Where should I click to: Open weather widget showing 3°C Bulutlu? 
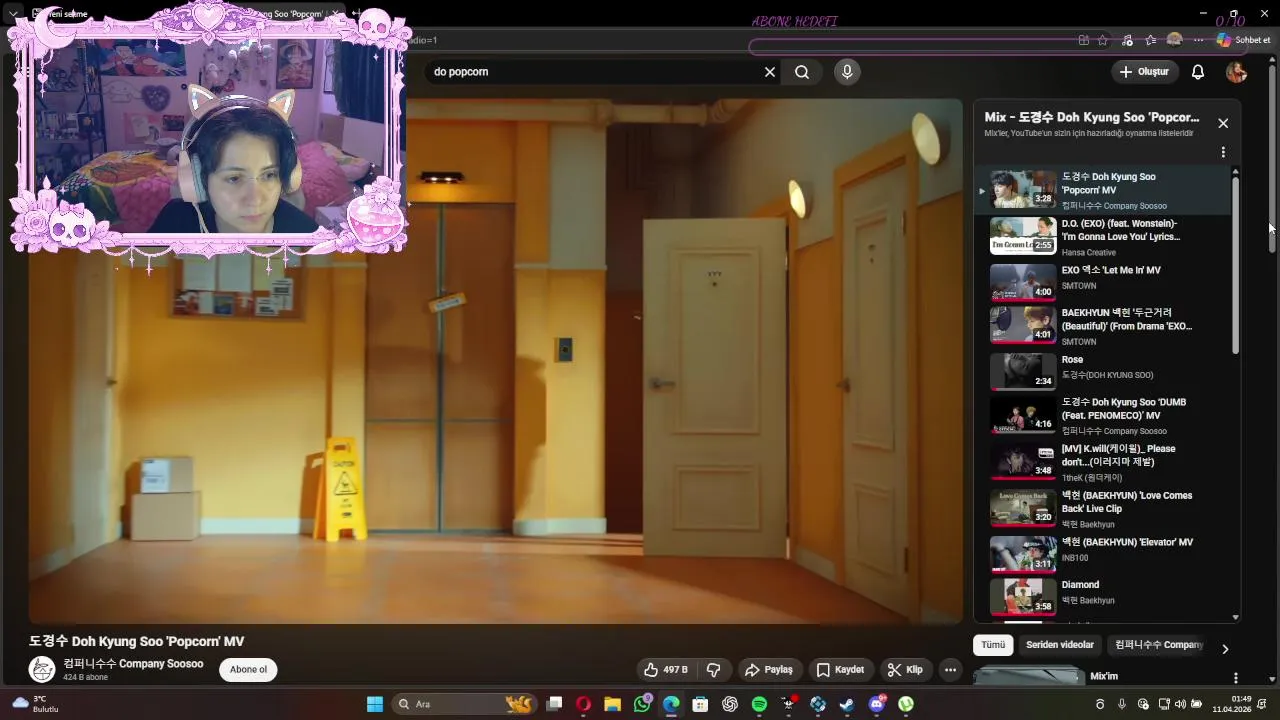click(x=37, y=704)
